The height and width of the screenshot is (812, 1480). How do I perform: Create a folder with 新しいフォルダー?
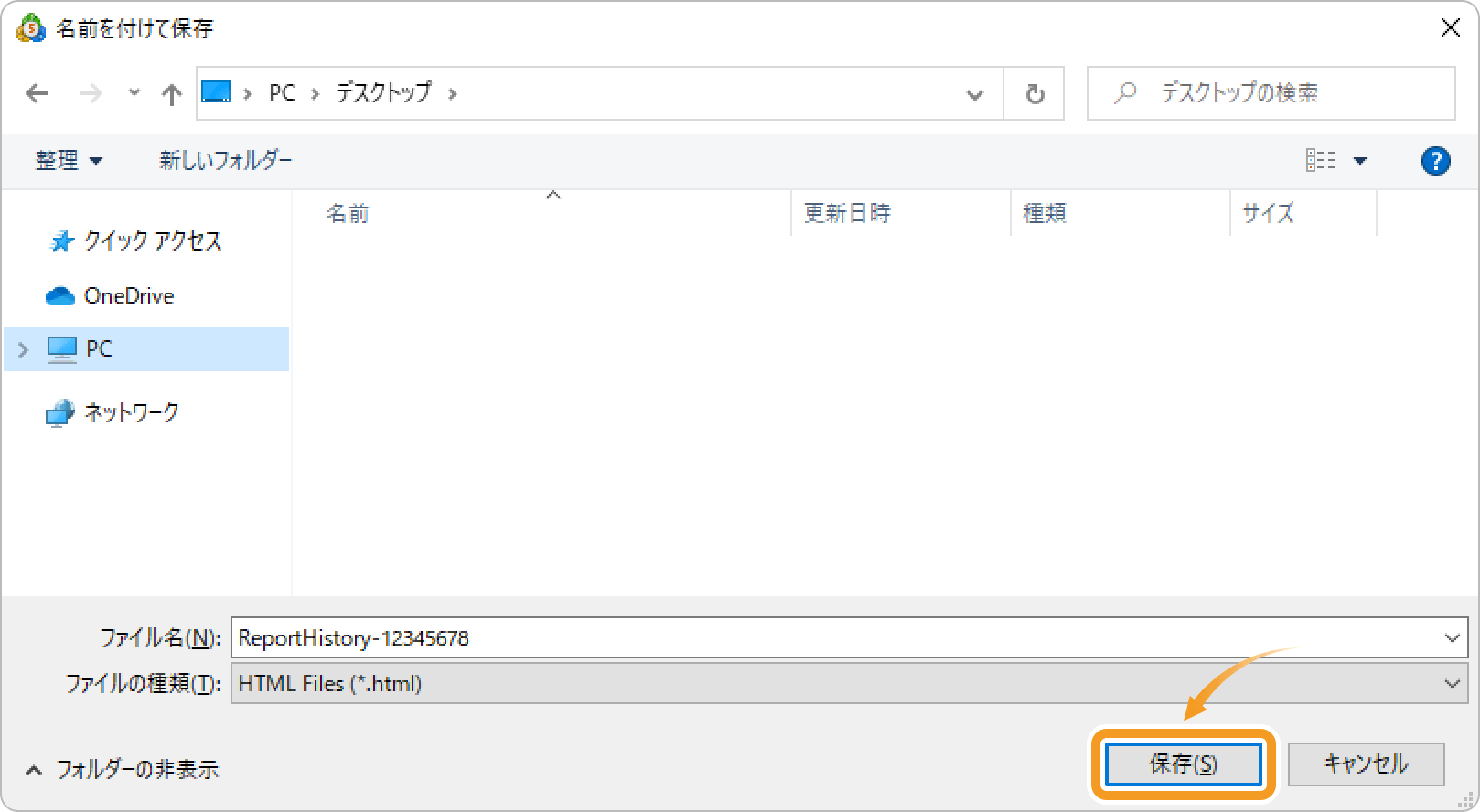pyautogui.click(x=226, y=161)
